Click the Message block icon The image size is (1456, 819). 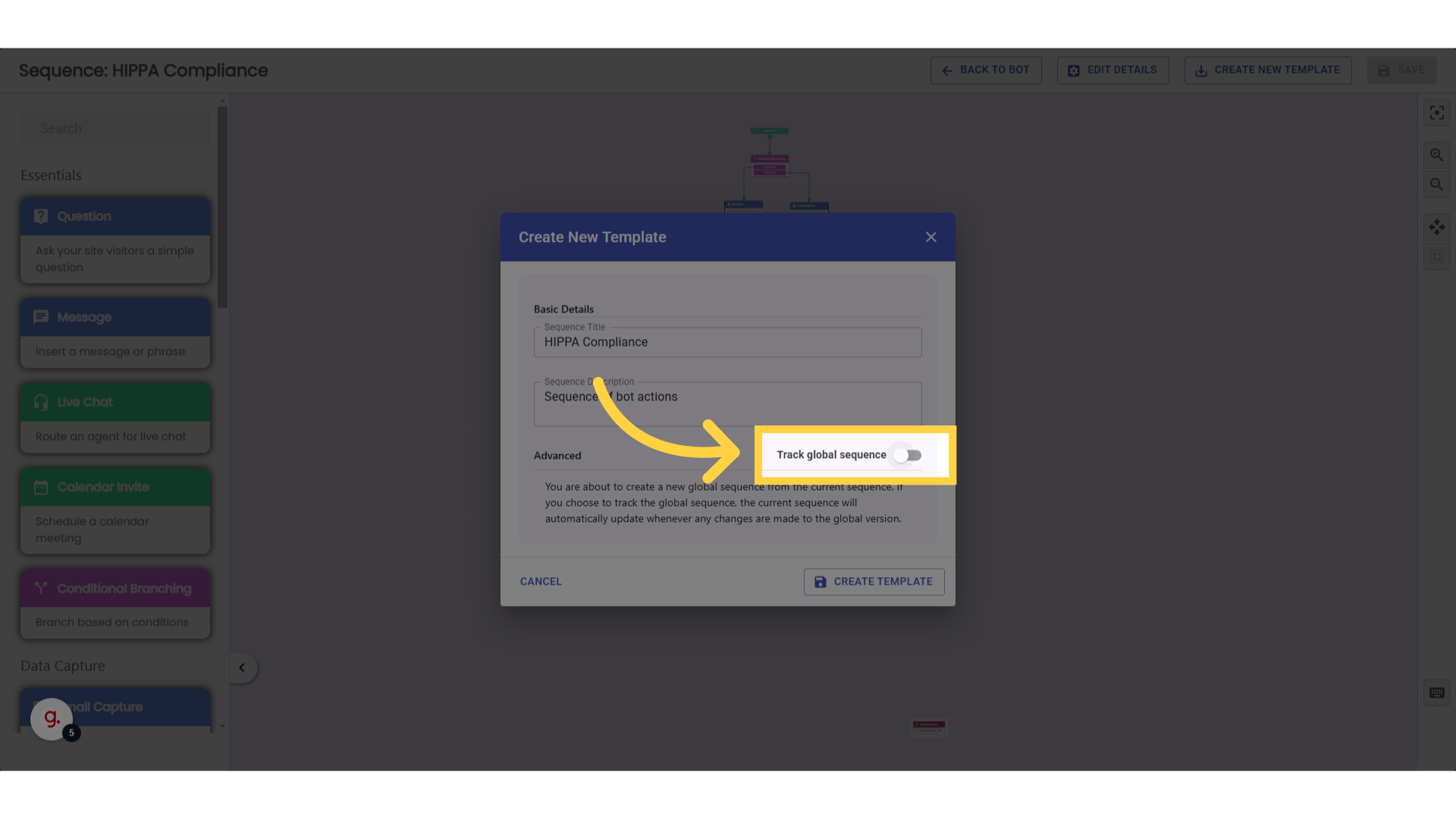[41, 317]
